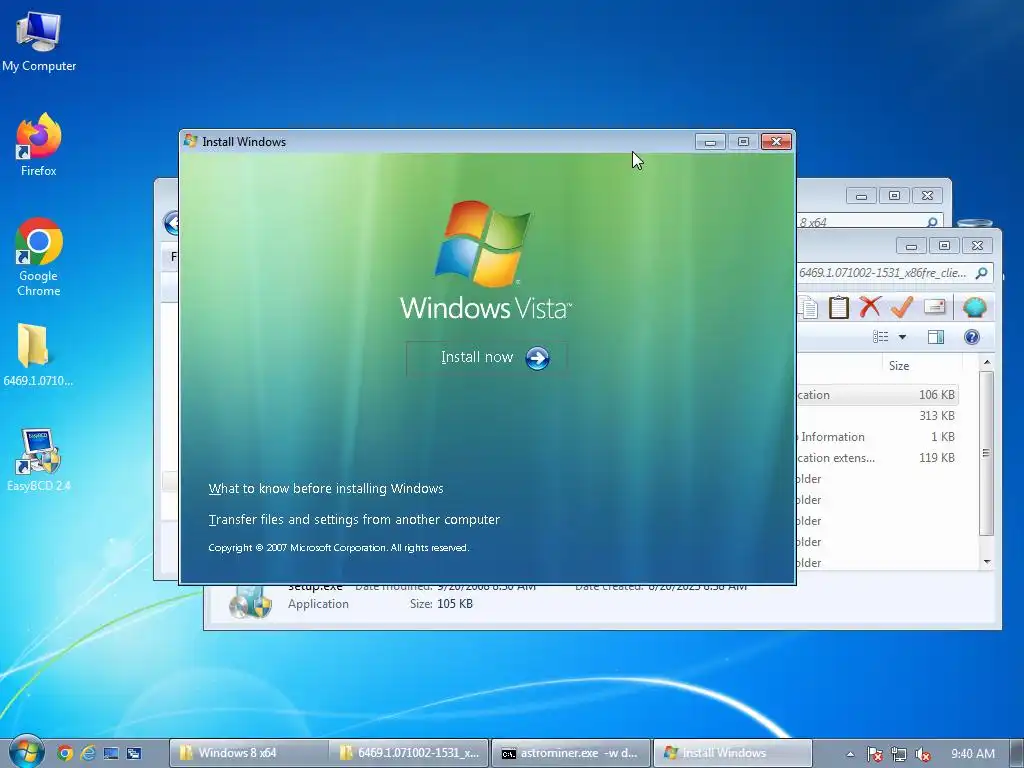Open the 6469.1.0710... desktop folder

(x=38, y=355)
